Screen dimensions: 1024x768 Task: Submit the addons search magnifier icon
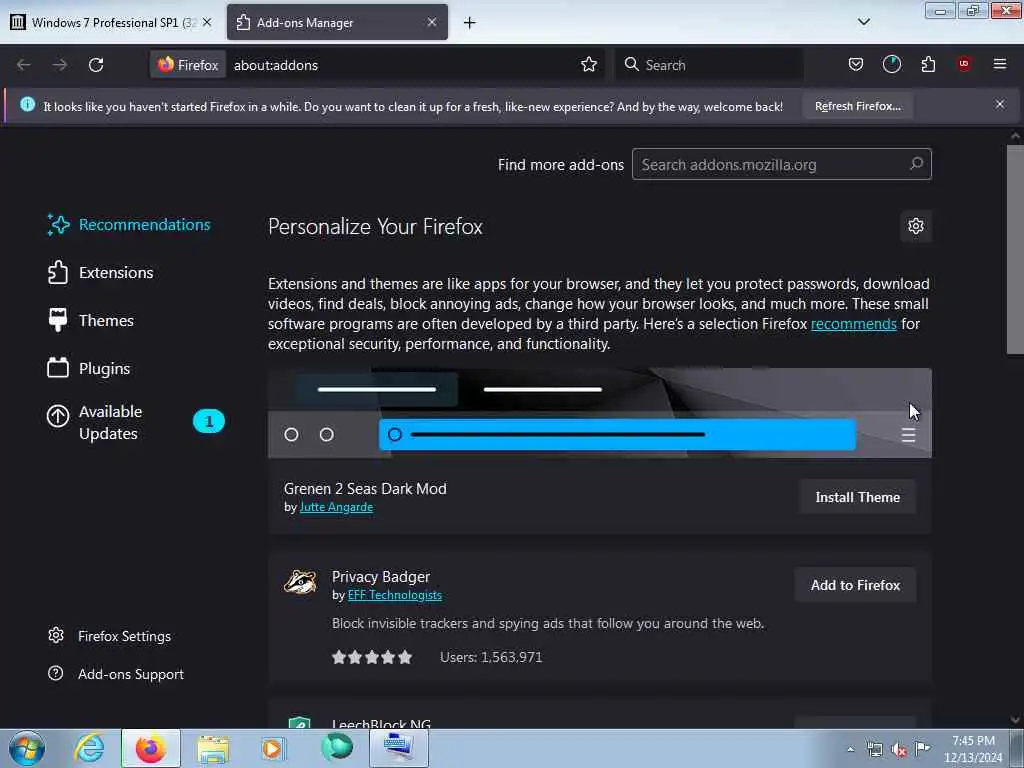(917, 163)
